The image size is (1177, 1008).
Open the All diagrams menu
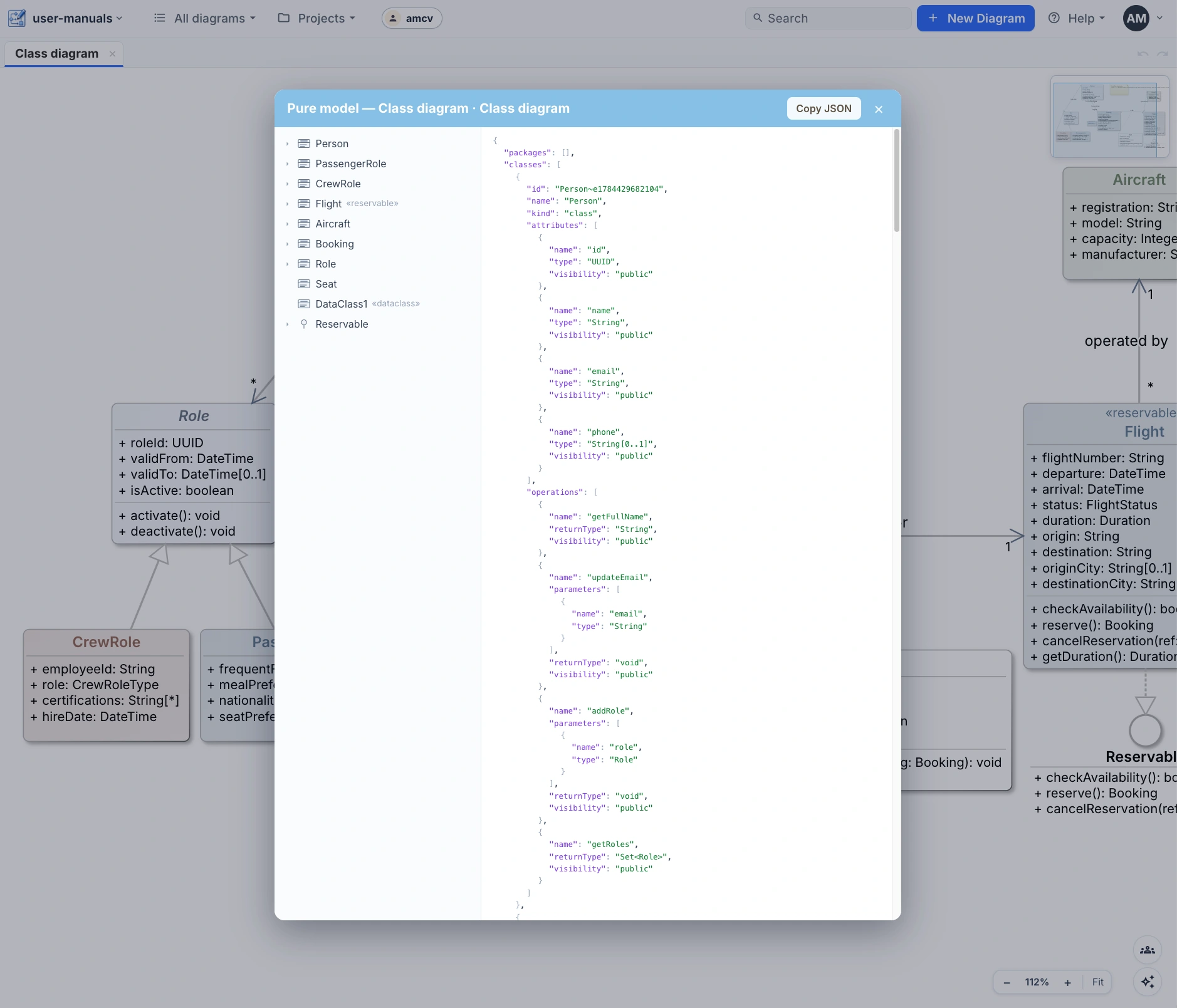pos(205,18)
